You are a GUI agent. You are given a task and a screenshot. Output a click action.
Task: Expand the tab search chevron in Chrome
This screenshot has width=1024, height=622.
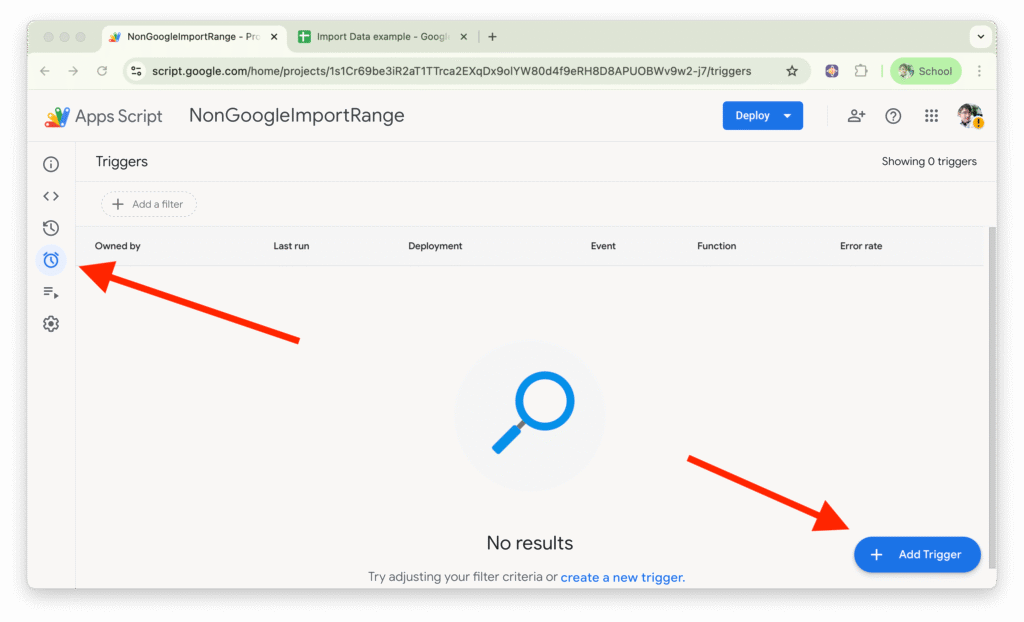980,37
